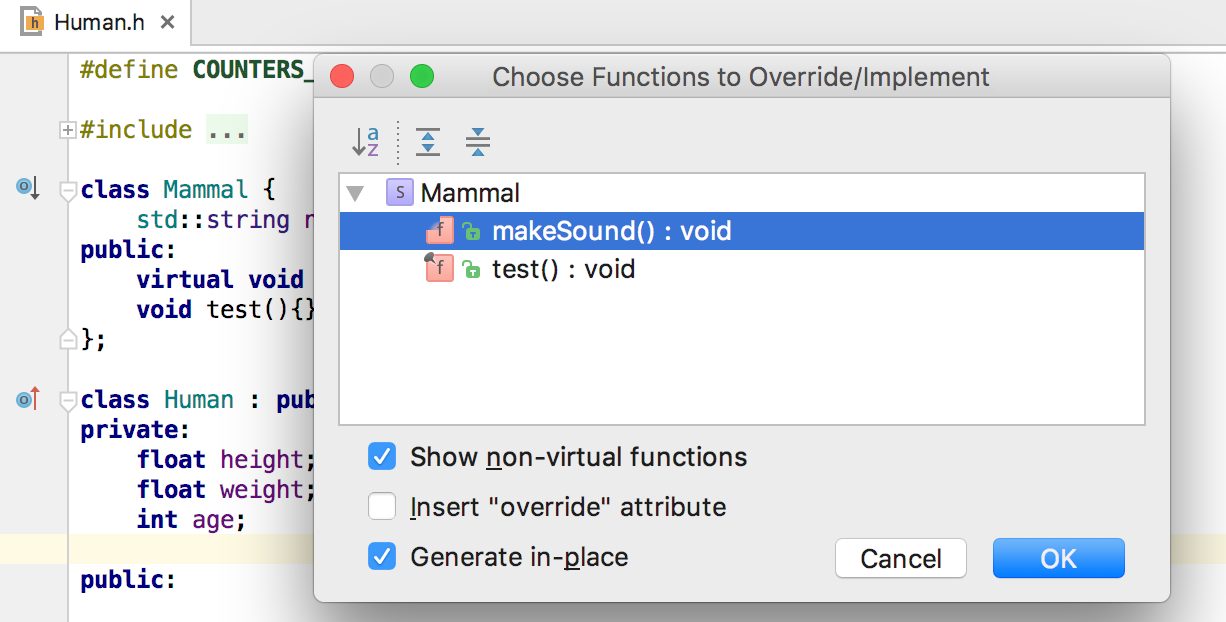The height and width of the screenshot is (622, 1226).
Task: Switch to the Human.h editor tab
Action: click(100, 21)
